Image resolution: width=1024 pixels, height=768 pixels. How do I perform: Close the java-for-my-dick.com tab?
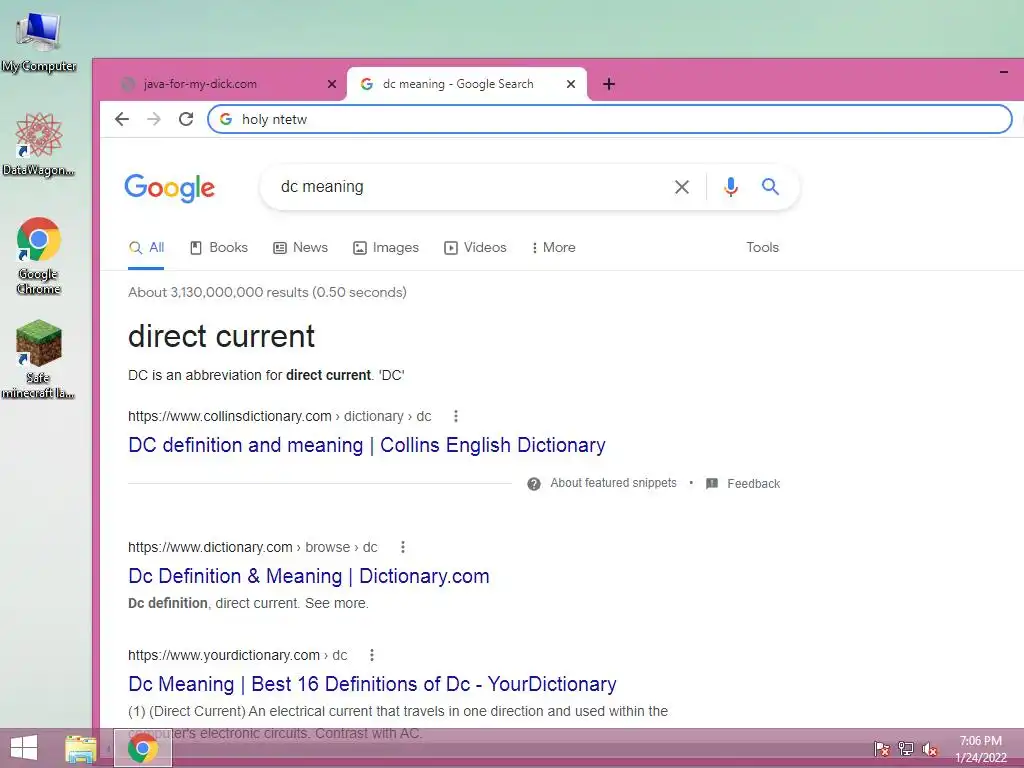[332, 84]
